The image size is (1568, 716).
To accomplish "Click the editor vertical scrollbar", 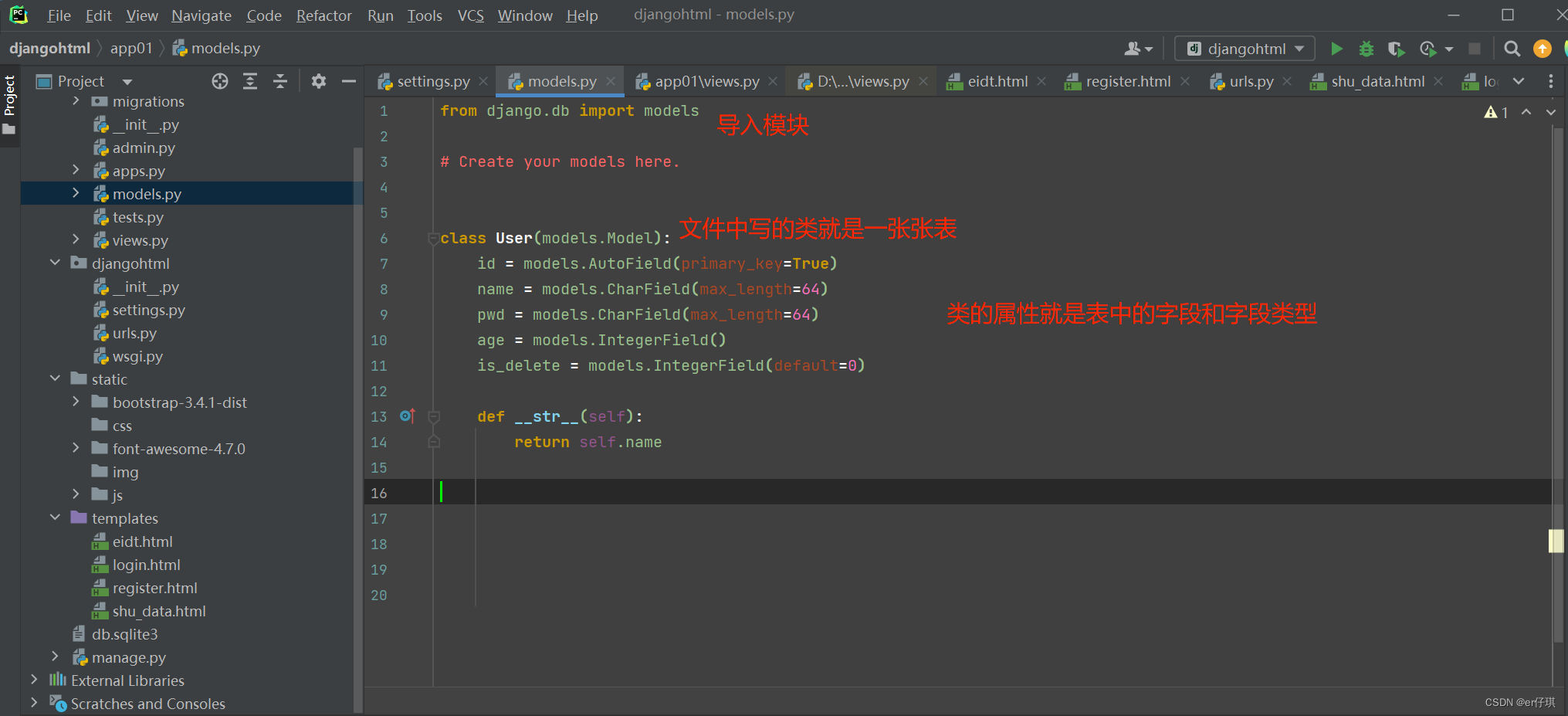I will coord(1557,385).
